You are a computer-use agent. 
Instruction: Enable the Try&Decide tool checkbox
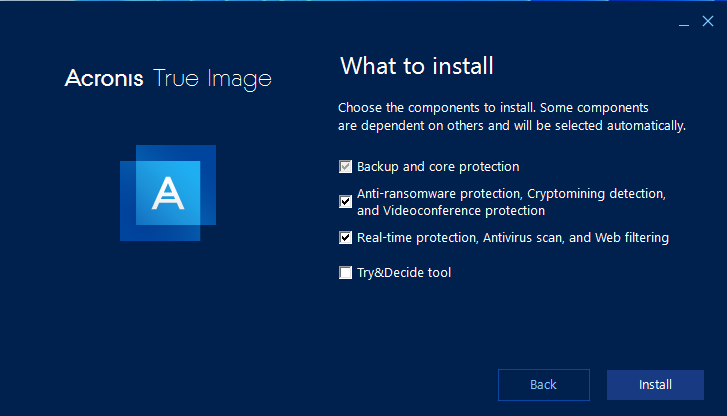pyautogui.click(x=346, y=272)
